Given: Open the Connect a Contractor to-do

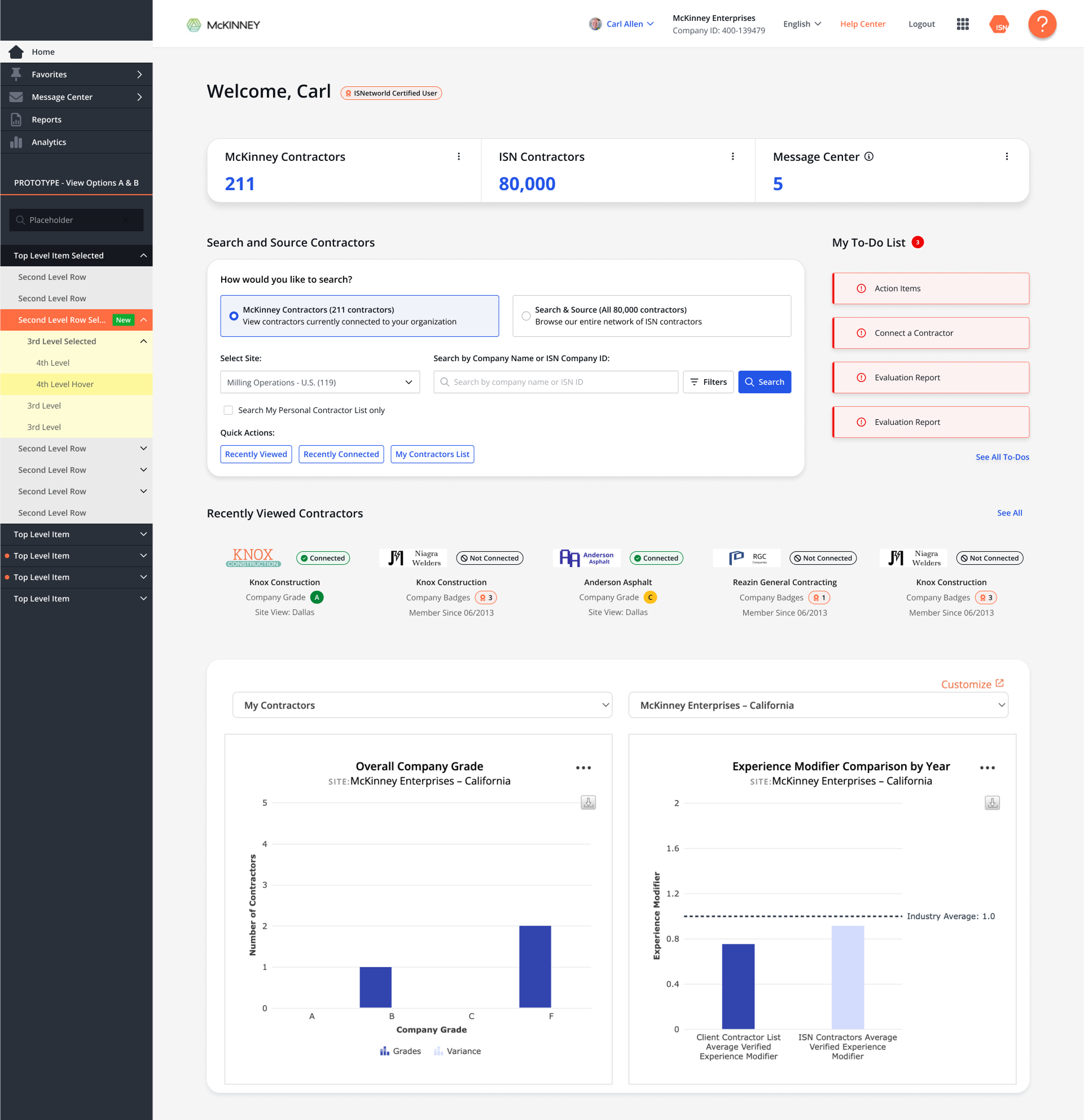Looking at the screenshot, I should (x=931, y=333).
